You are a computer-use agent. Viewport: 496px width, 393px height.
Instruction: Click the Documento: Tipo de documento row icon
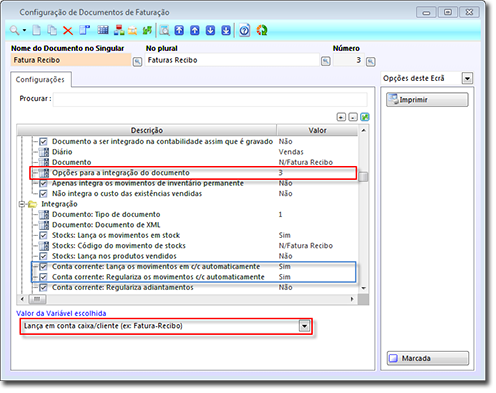click(x=44, y=214)
